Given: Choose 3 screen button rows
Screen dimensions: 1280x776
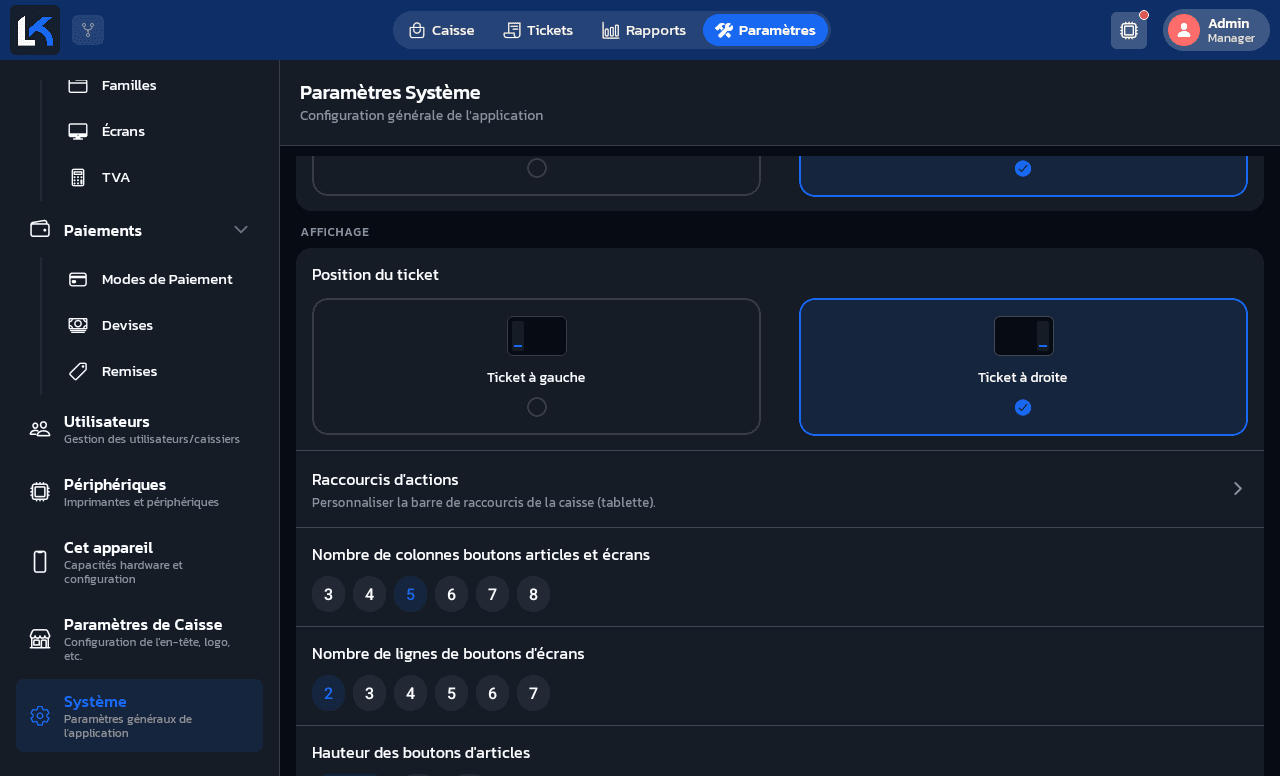Looking at the screenshot, I should 369,693.
